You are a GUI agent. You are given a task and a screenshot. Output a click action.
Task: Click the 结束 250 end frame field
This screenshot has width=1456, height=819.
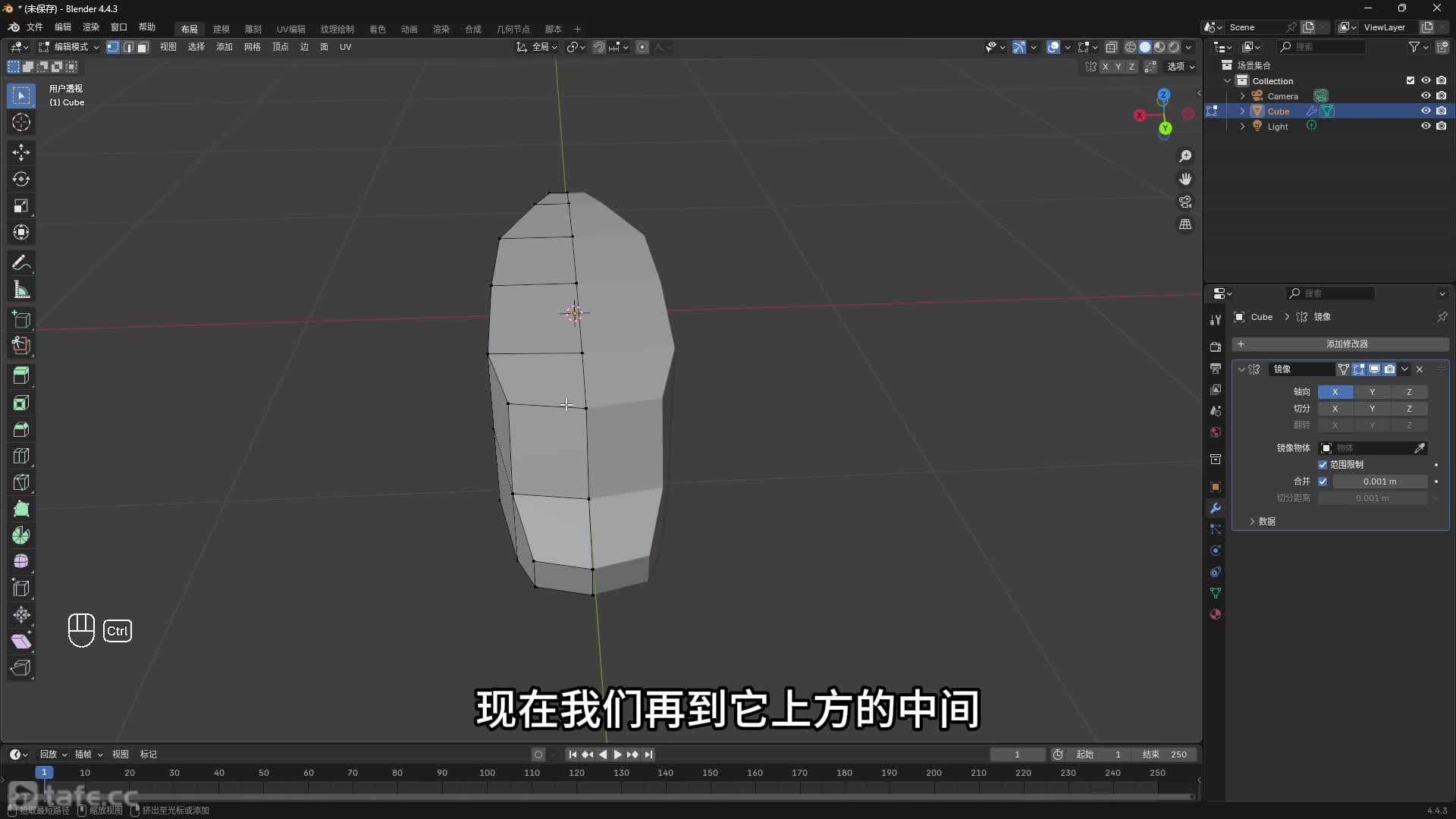click(1165, 755)
